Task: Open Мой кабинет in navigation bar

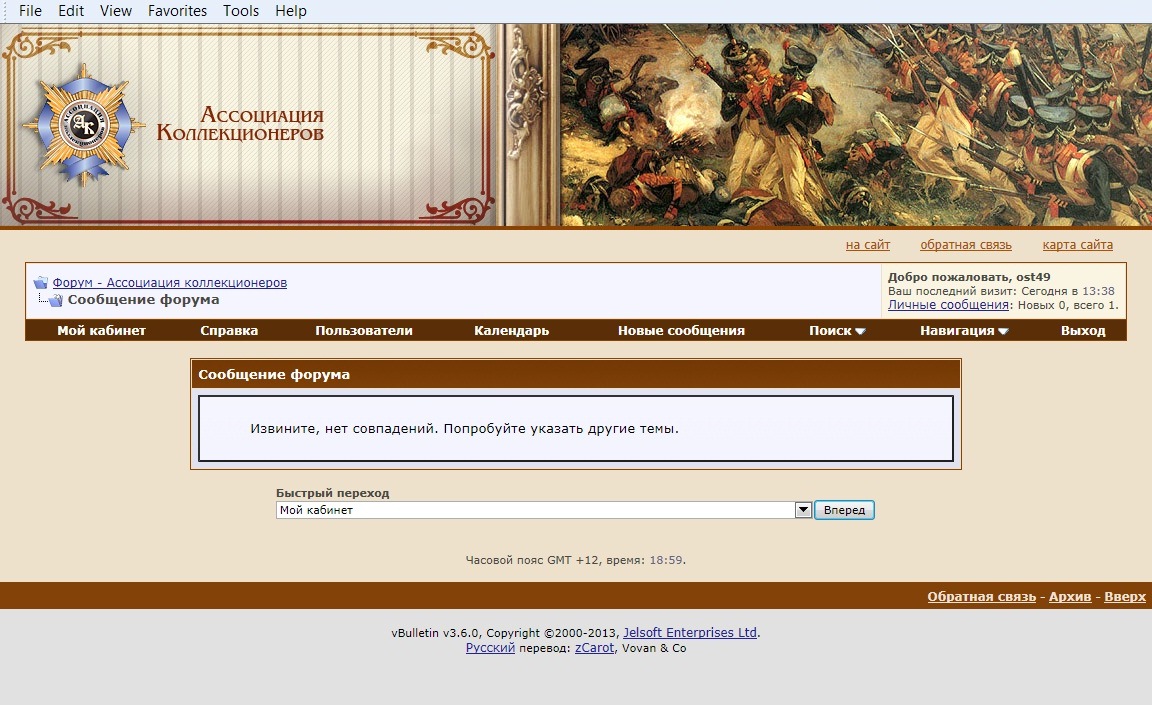Action: tap(101, 330)
